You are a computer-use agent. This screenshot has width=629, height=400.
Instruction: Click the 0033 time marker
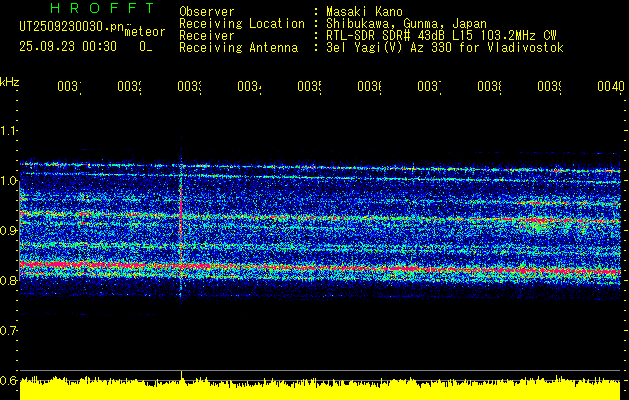coord(189,86)
